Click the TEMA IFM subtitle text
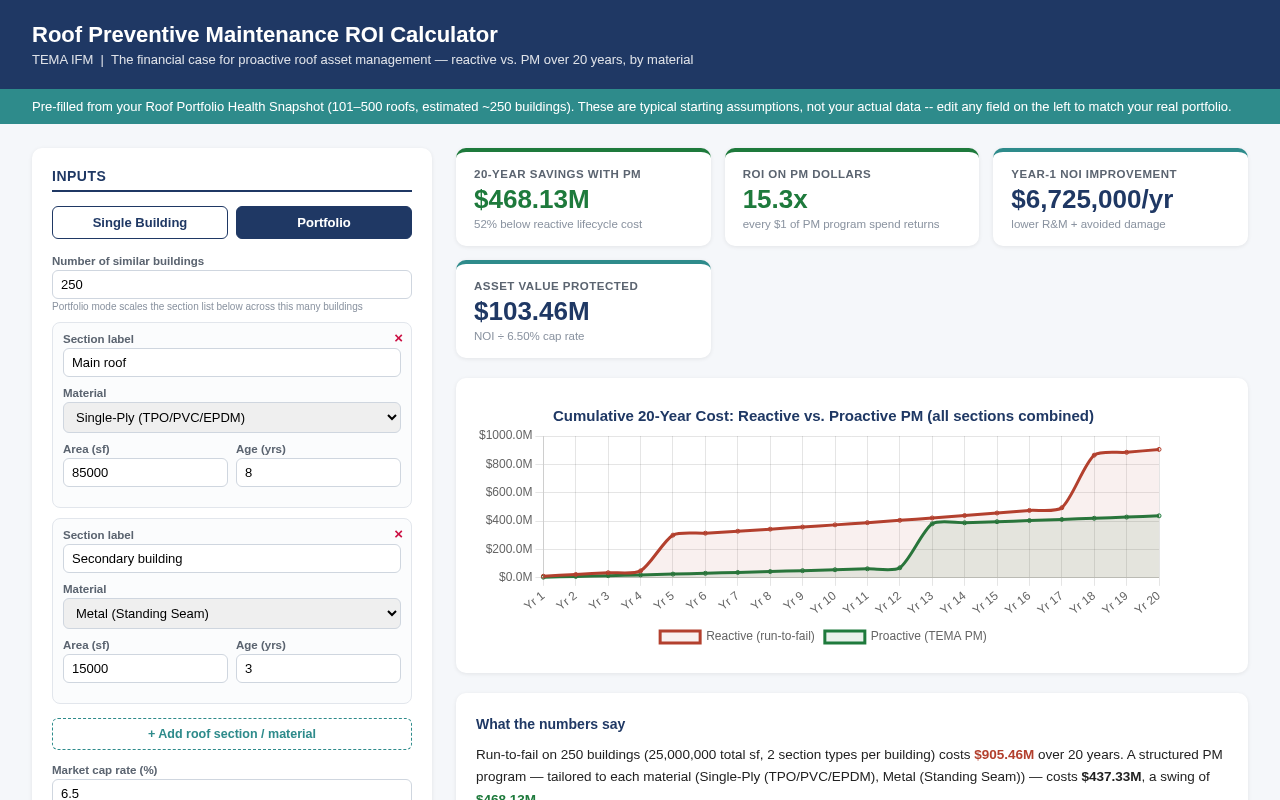The width and height of the screenshot is (1280, 800). pyautogui.click(x=362, y=60)
